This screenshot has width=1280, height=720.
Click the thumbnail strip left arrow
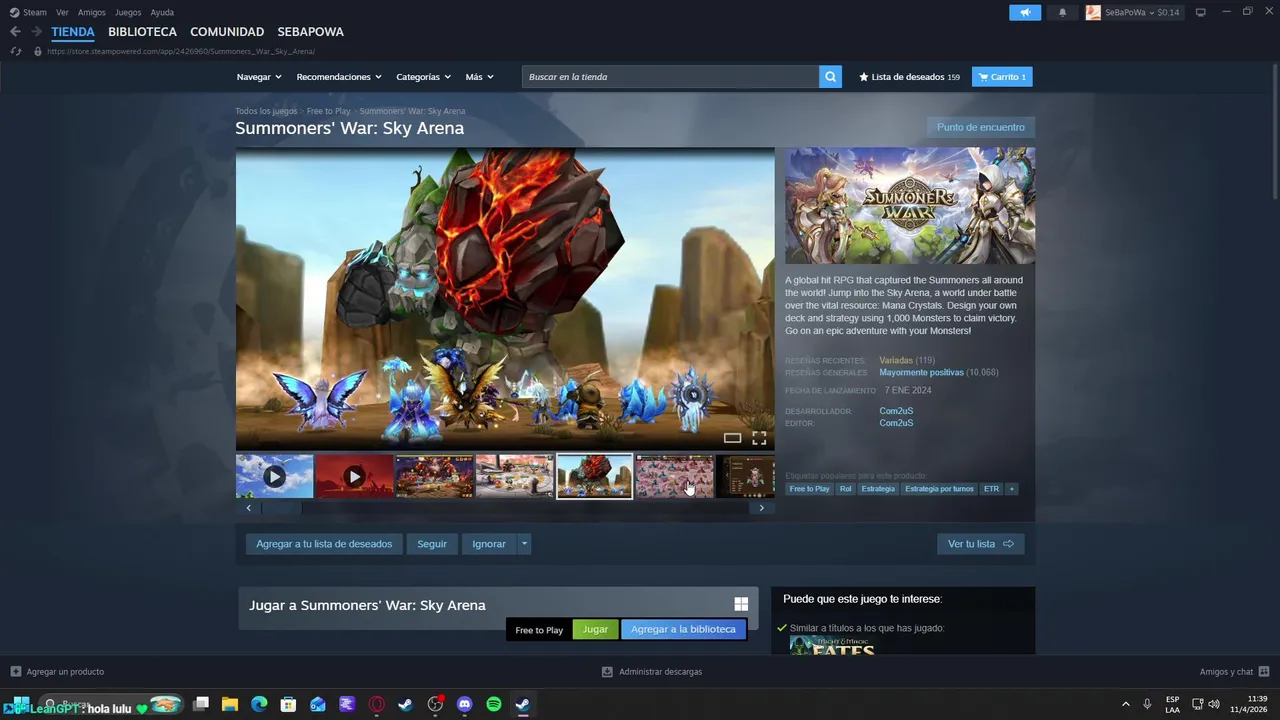click(249, 508)
